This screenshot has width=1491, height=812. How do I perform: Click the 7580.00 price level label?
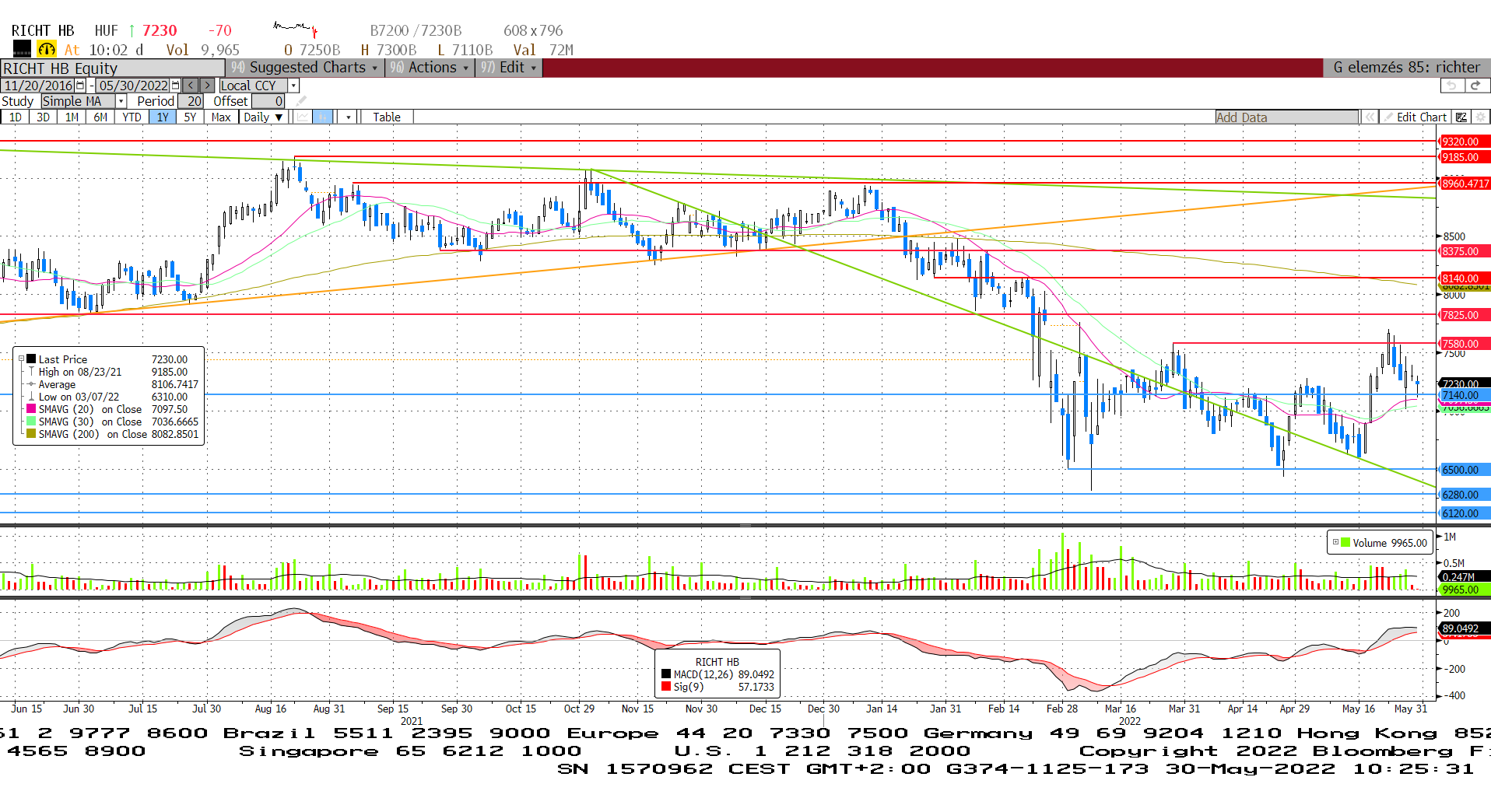point(1465,344)
